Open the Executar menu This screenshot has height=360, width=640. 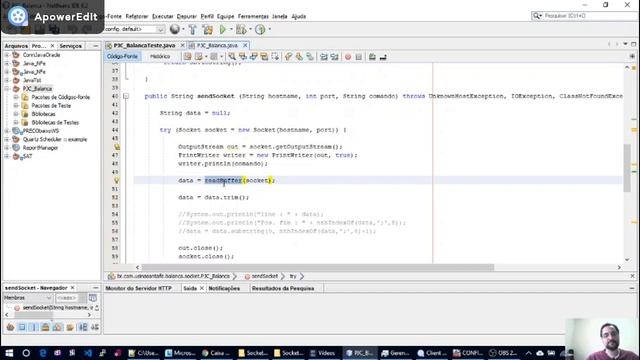[x=162, y=16]
